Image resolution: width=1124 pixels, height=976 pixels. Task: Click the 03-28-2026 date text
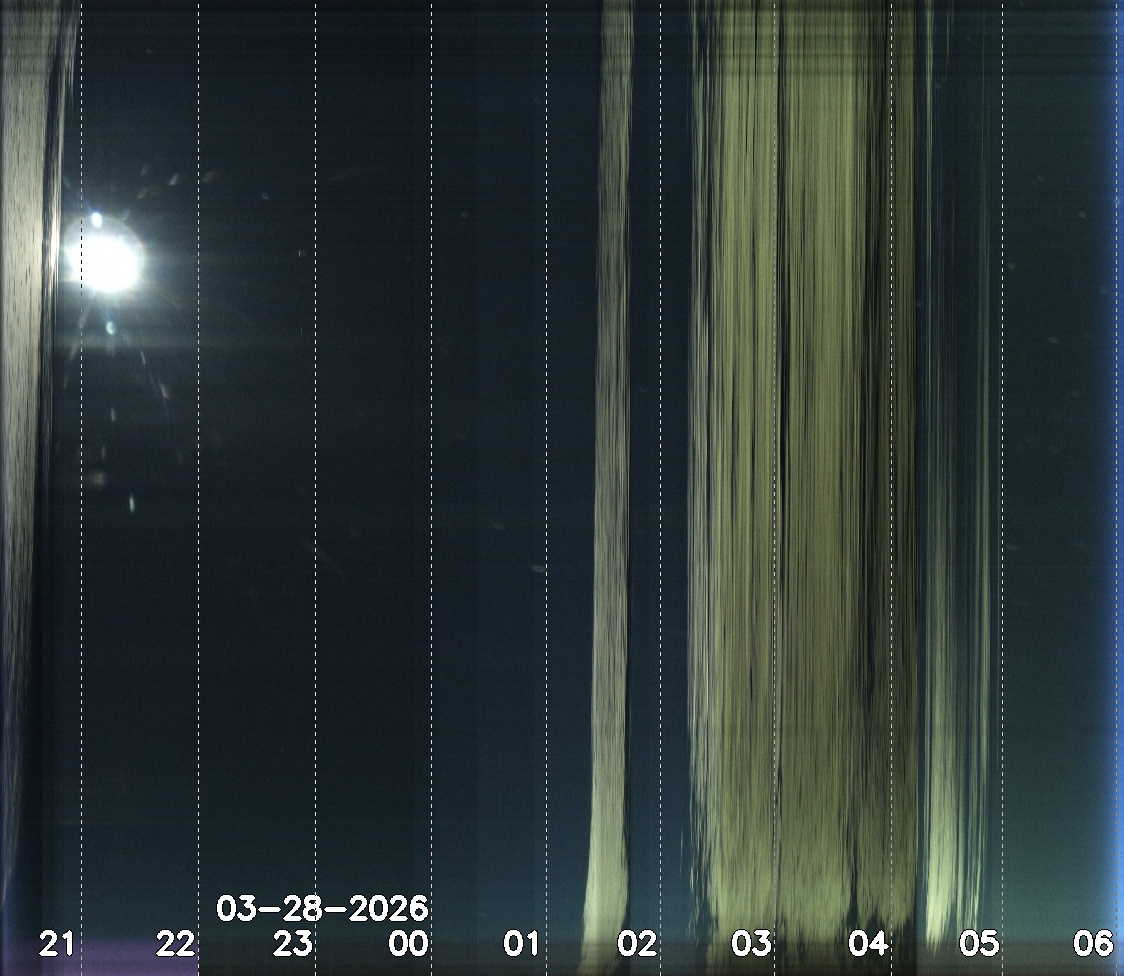322,909
